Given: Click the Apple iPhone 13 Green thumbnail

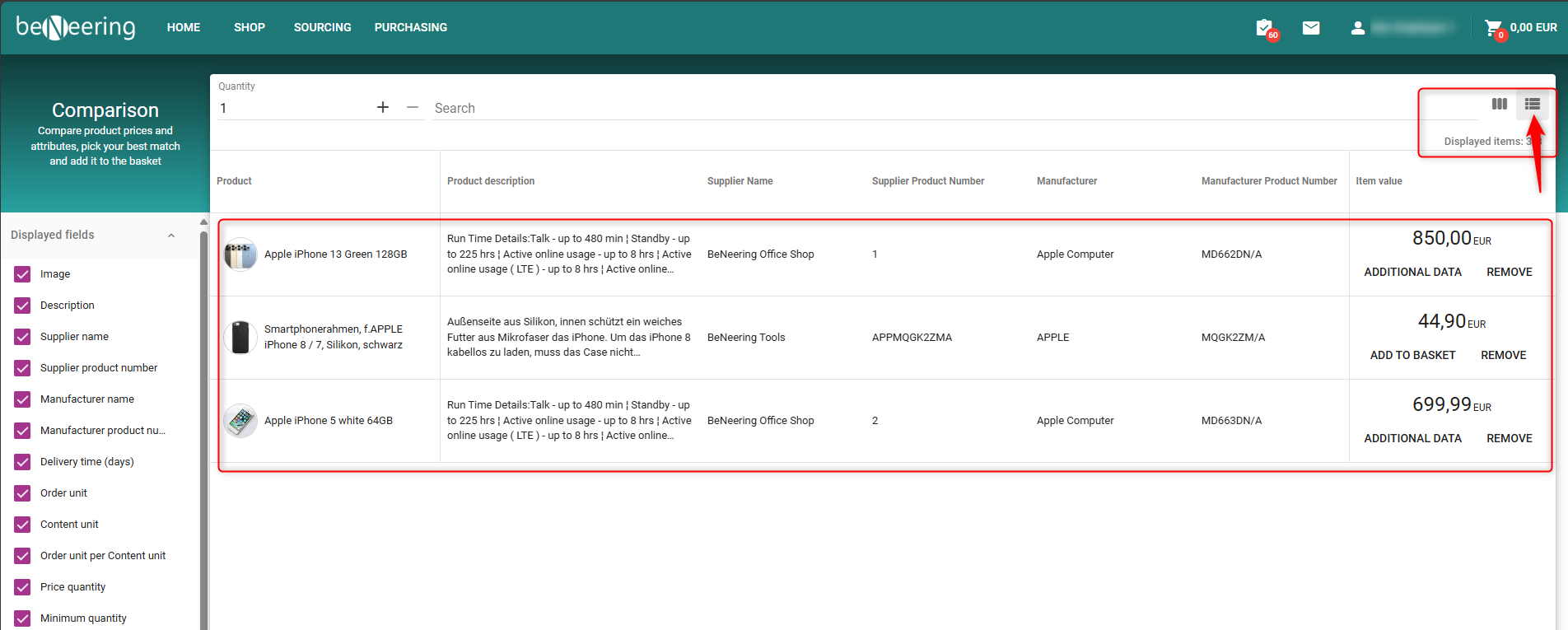Looking at the screenshot, I should 240,254.
